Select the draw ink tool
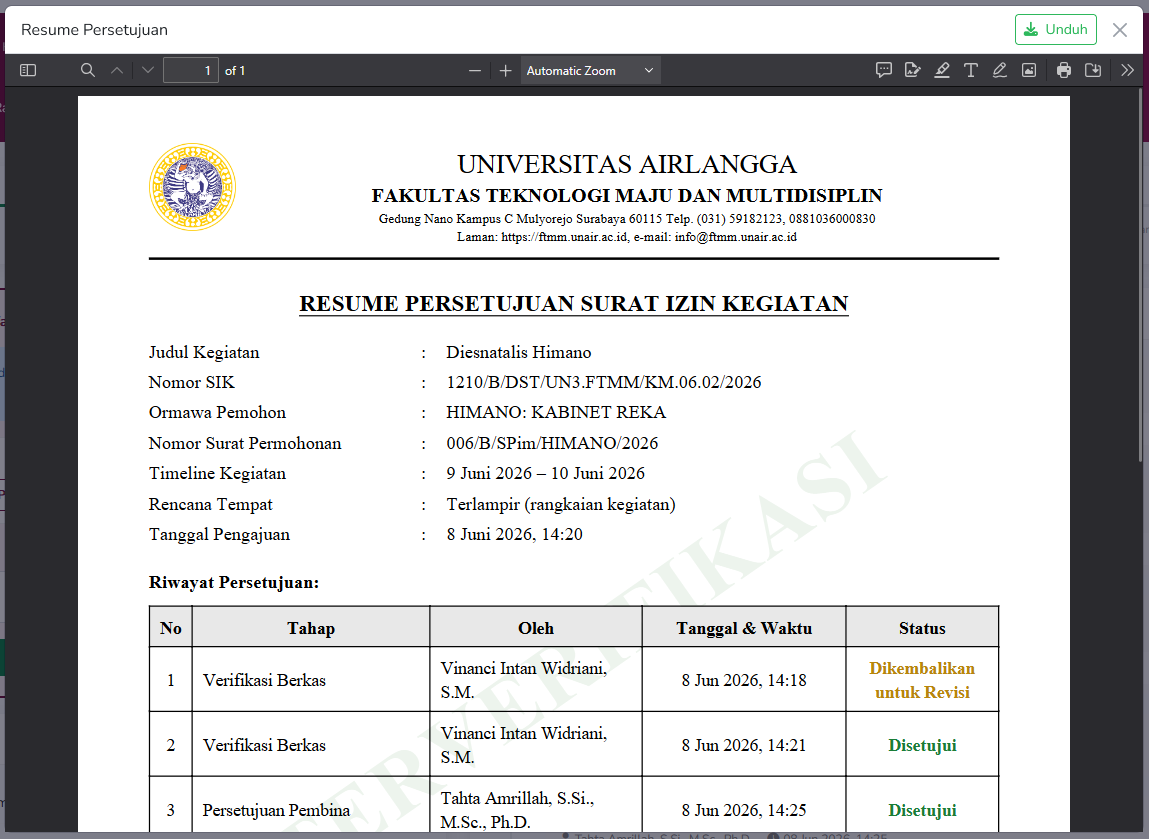Viewport: 1149px width, 839px height. pos(1000,70)
